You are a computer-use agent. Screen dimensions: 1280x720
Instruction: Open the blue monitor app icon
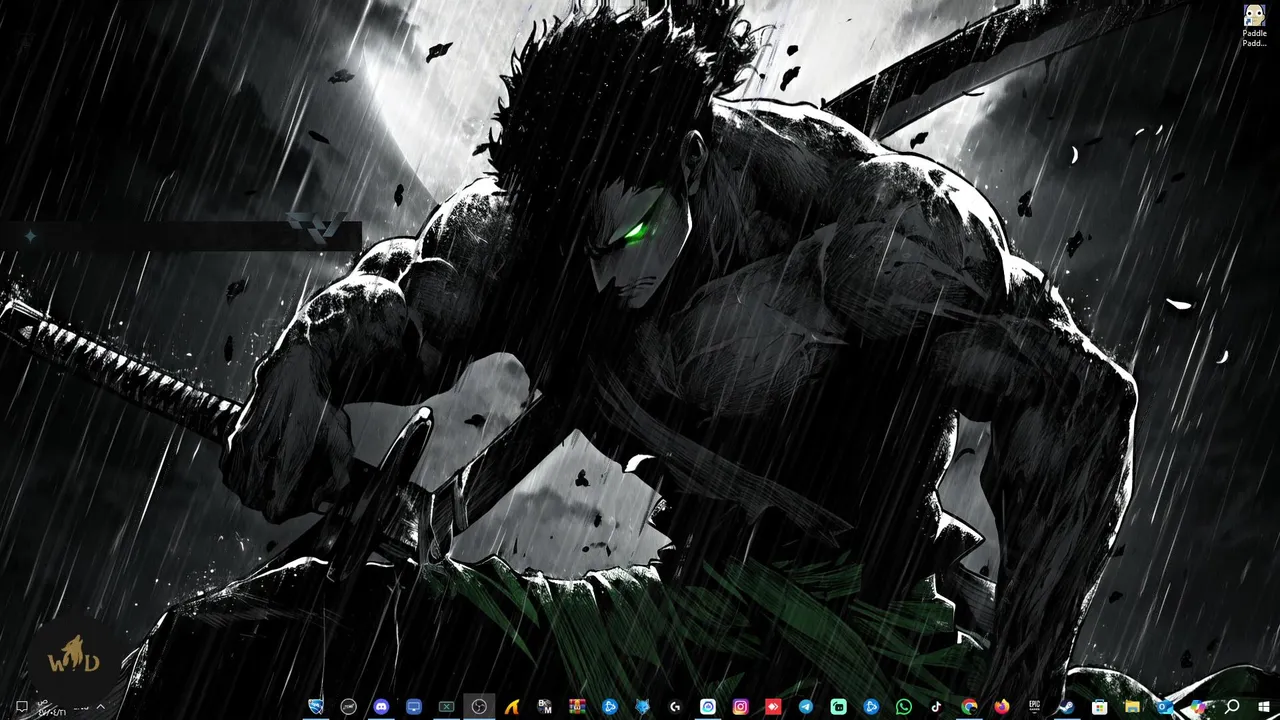(414, 707)
